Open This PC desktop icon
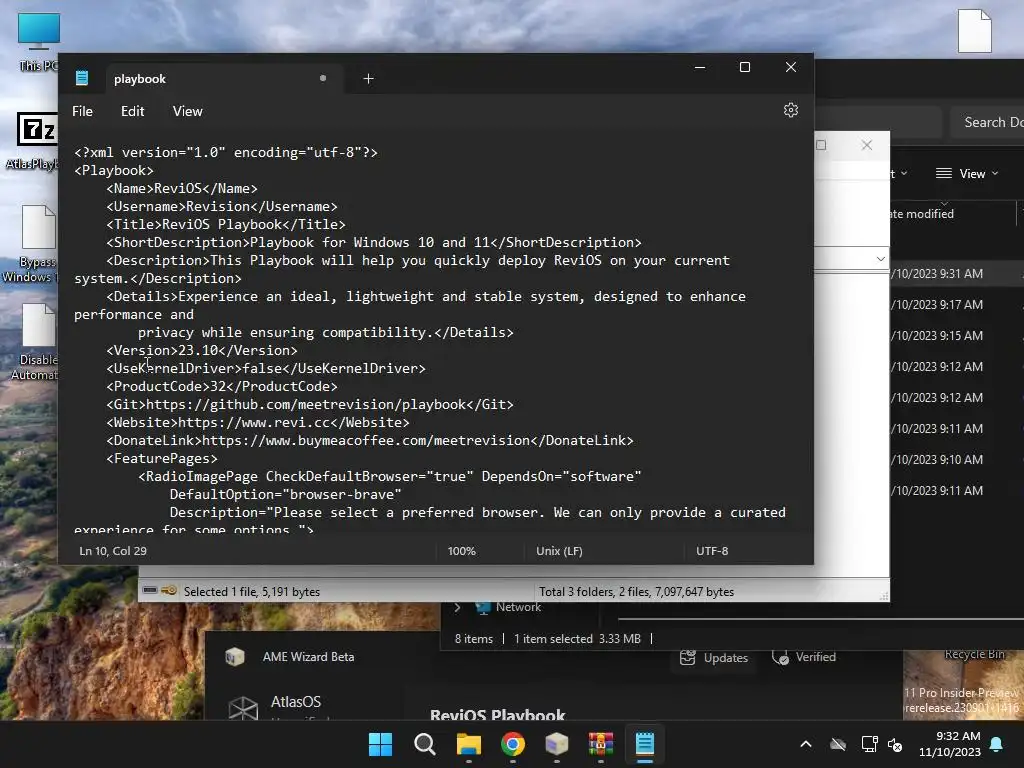Screen dimensions: 1024x768 [38, 42]
